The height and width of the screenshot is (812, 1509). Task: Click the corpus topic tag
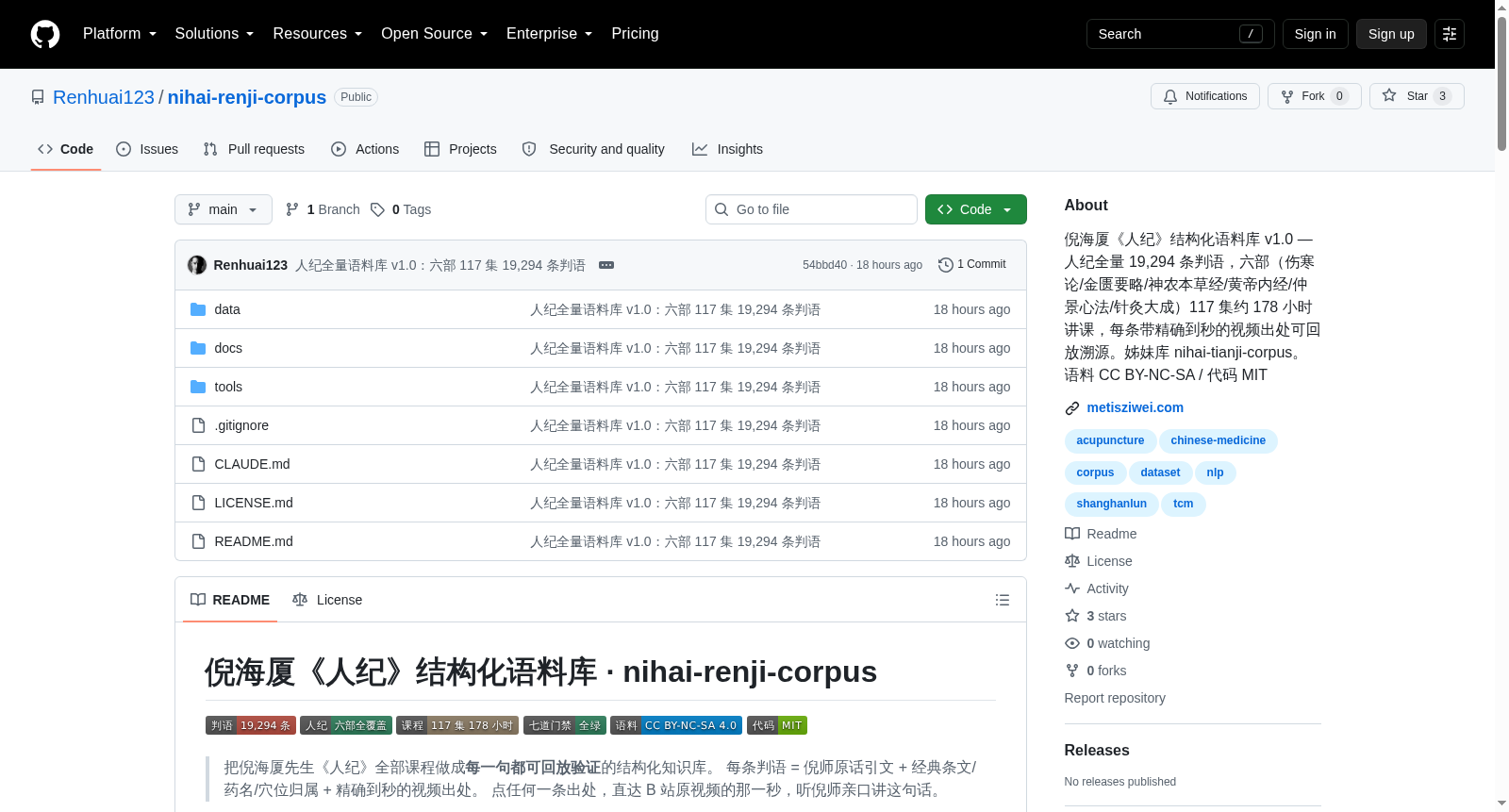pos(1095,472)
